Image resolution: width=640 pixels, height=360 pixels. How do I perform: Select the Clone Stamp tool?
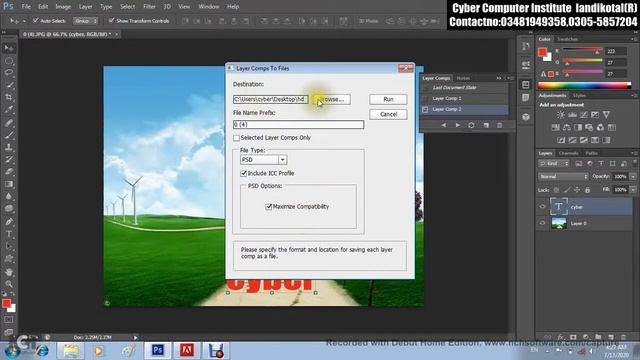point(9,147)
